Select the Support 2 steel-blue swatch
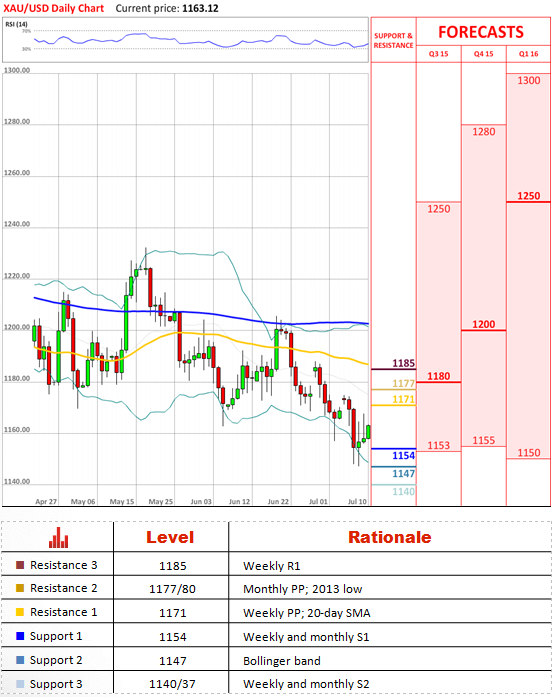 point(20,660)
